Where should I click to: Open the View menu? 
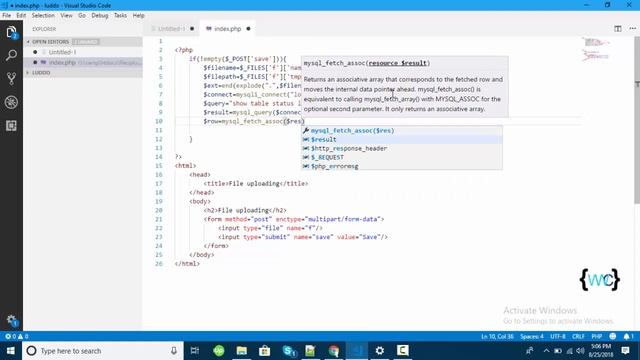[x=66, y=16]
